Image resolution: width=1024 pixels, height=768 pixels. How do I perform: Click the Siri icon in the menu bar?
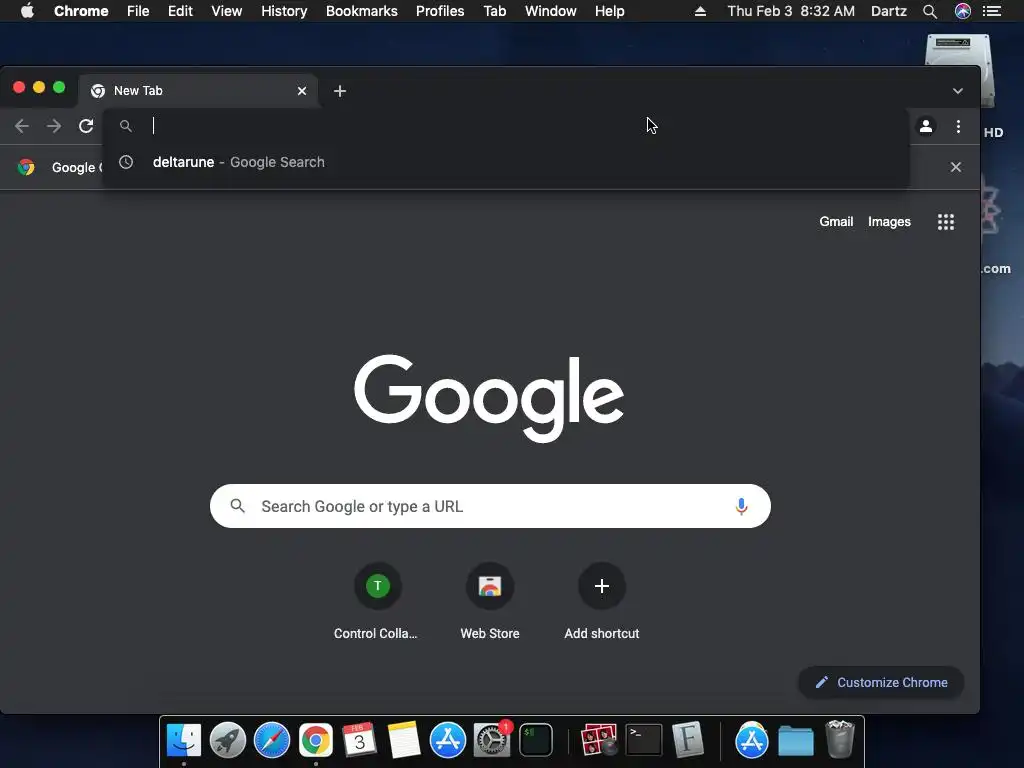[x=963, y=11]
